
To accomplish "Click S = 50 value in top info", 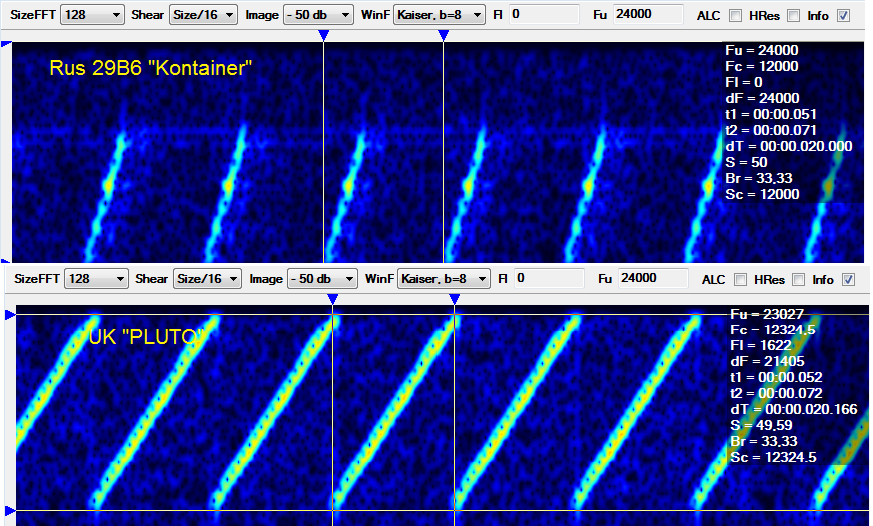I will [x=746, y=162].
